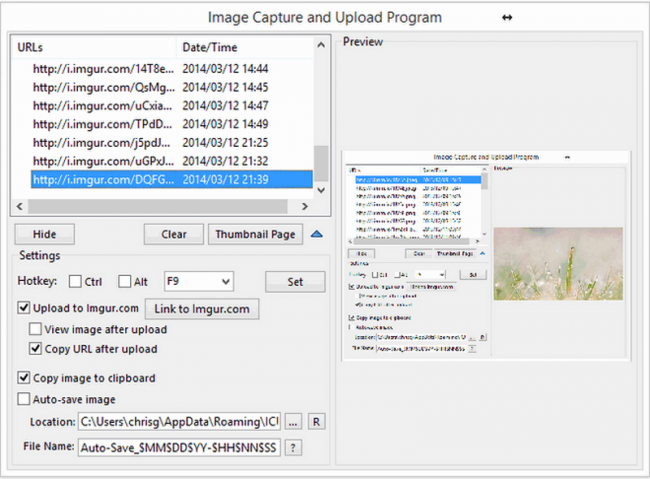Viewport: 650px width, 479px height.
Task: Click the horizontal scroll right arrow
Action: (x=305, y=206)
